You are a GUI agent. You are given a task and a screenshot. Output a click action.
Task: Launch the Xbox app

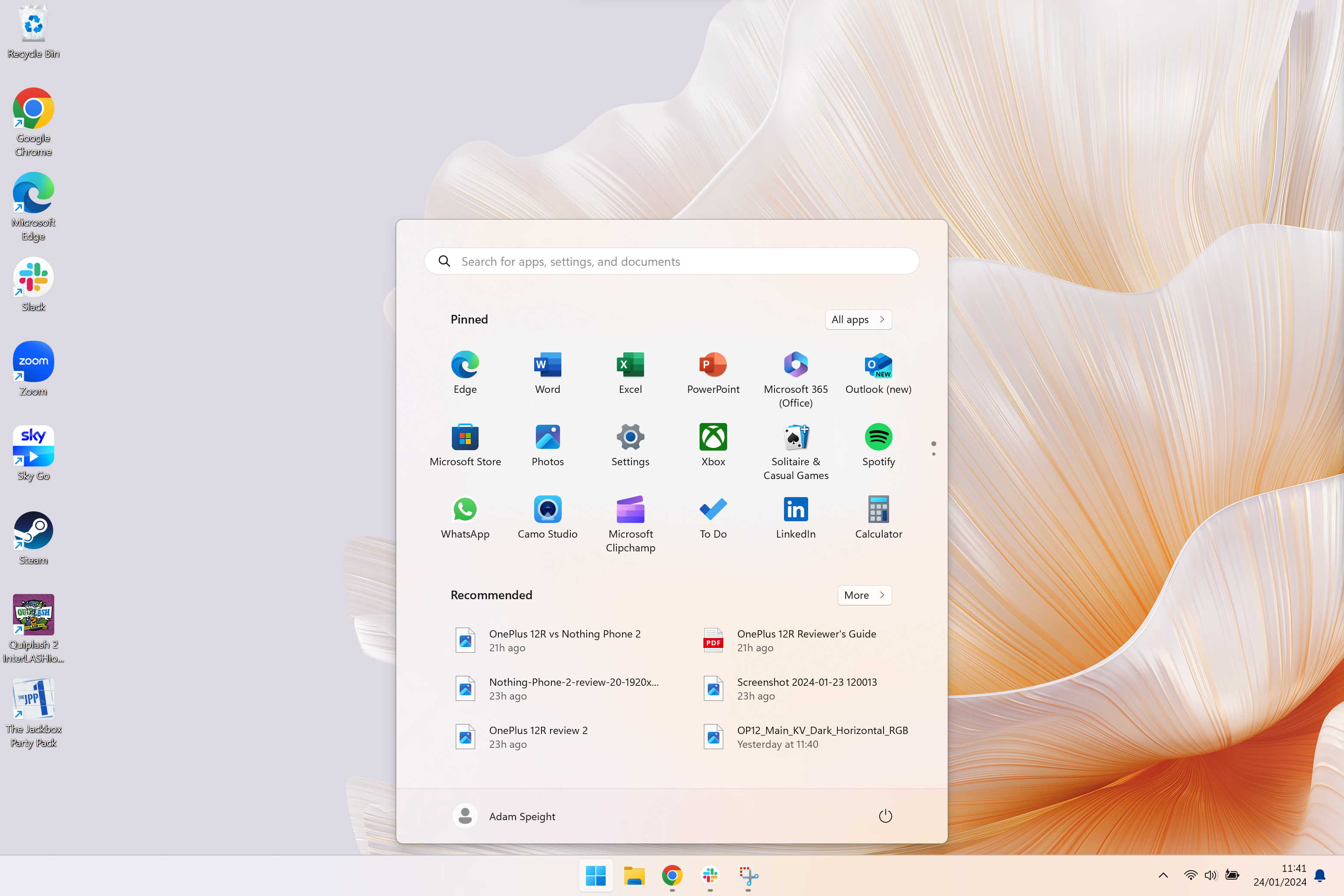[713, 445]
